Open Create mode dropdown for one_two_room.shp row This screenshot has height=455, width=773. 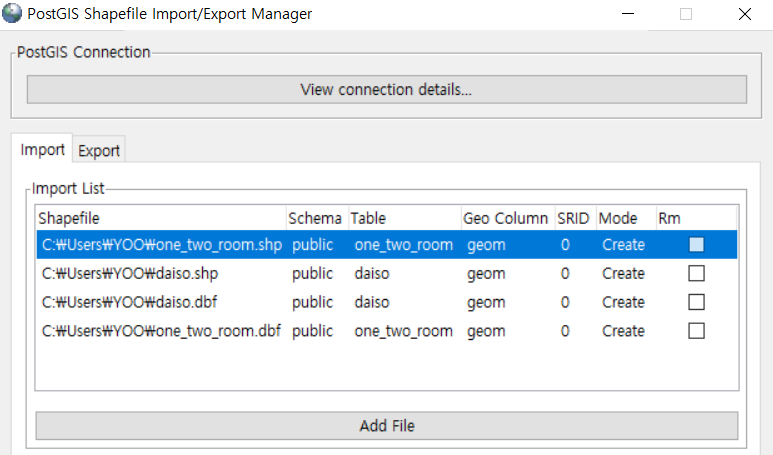623,245
